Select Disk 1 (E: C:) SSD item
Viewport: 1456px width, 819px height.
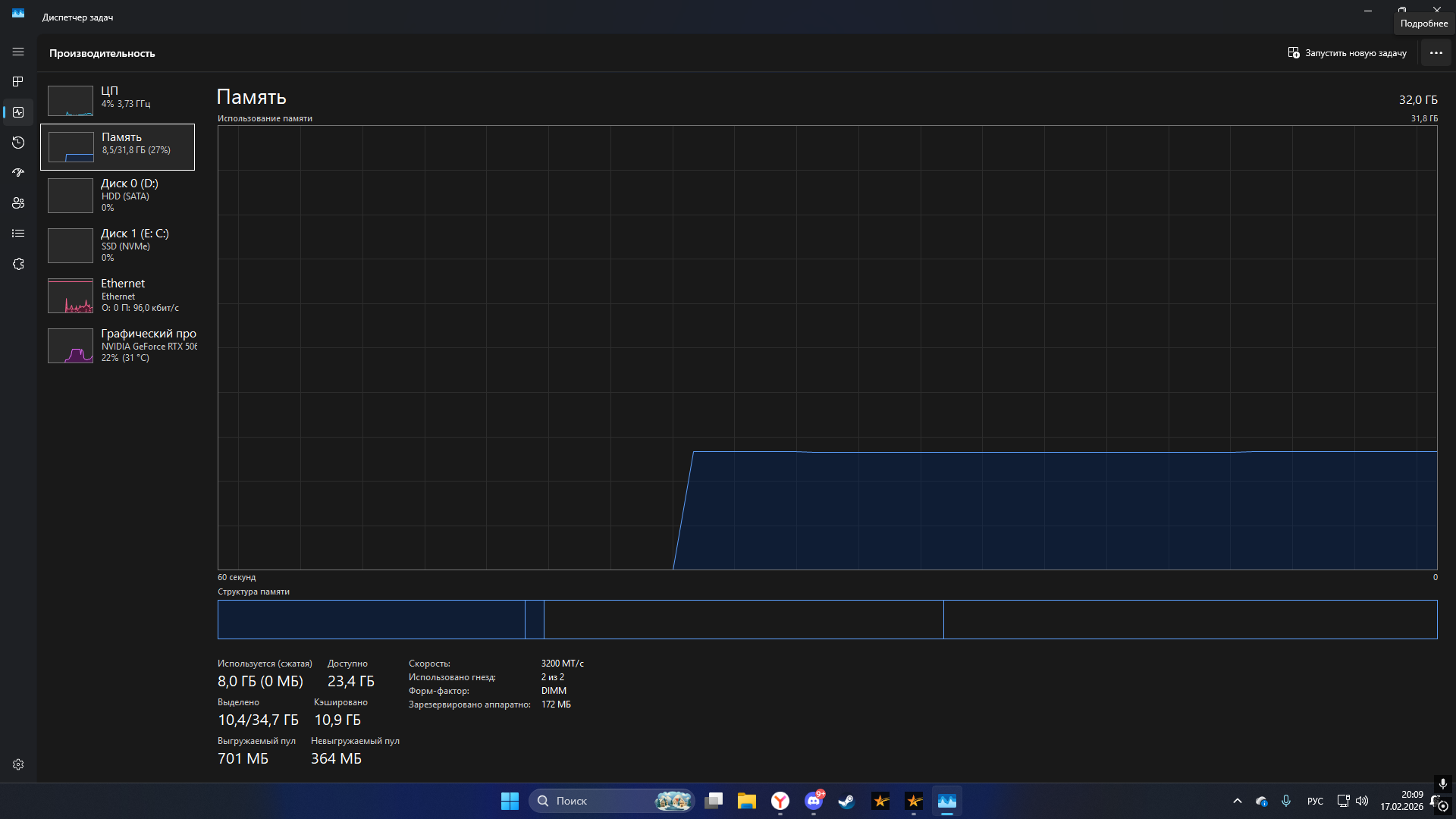(118, 245)
